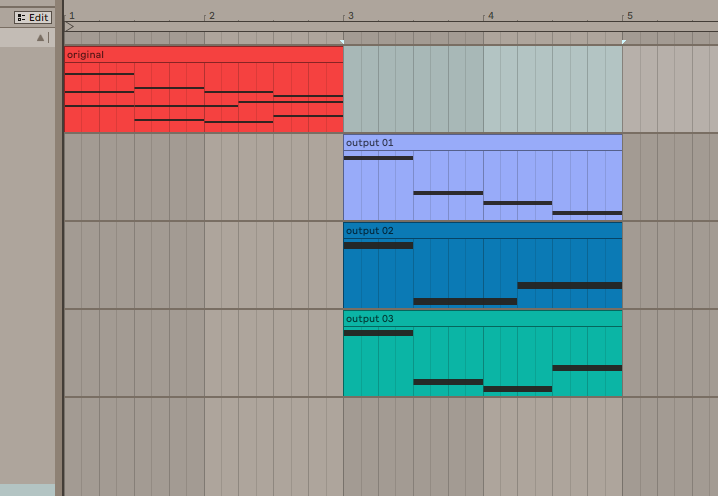Select the red 'original' MIDI clip
Image resolution: width=718 pixels, height=496 pixels.
pyautogui.click(x=204, y=89)
